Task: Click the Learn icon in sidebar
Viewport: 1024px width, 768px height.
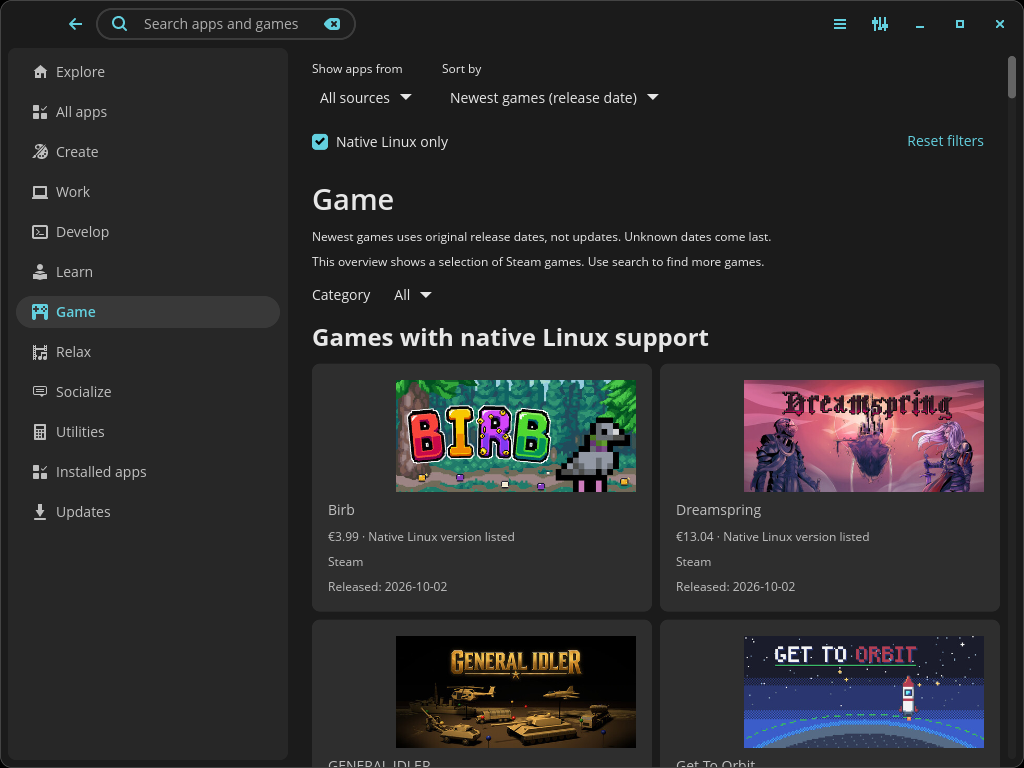Action: click(x=40, y=272)
